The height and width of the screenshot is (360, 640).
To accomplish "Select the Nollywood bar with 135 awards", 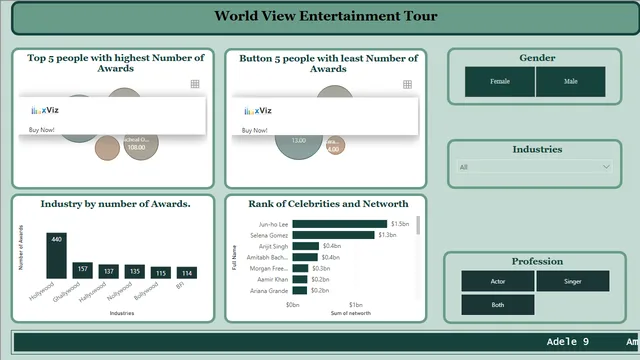I will tap(135, 271).
